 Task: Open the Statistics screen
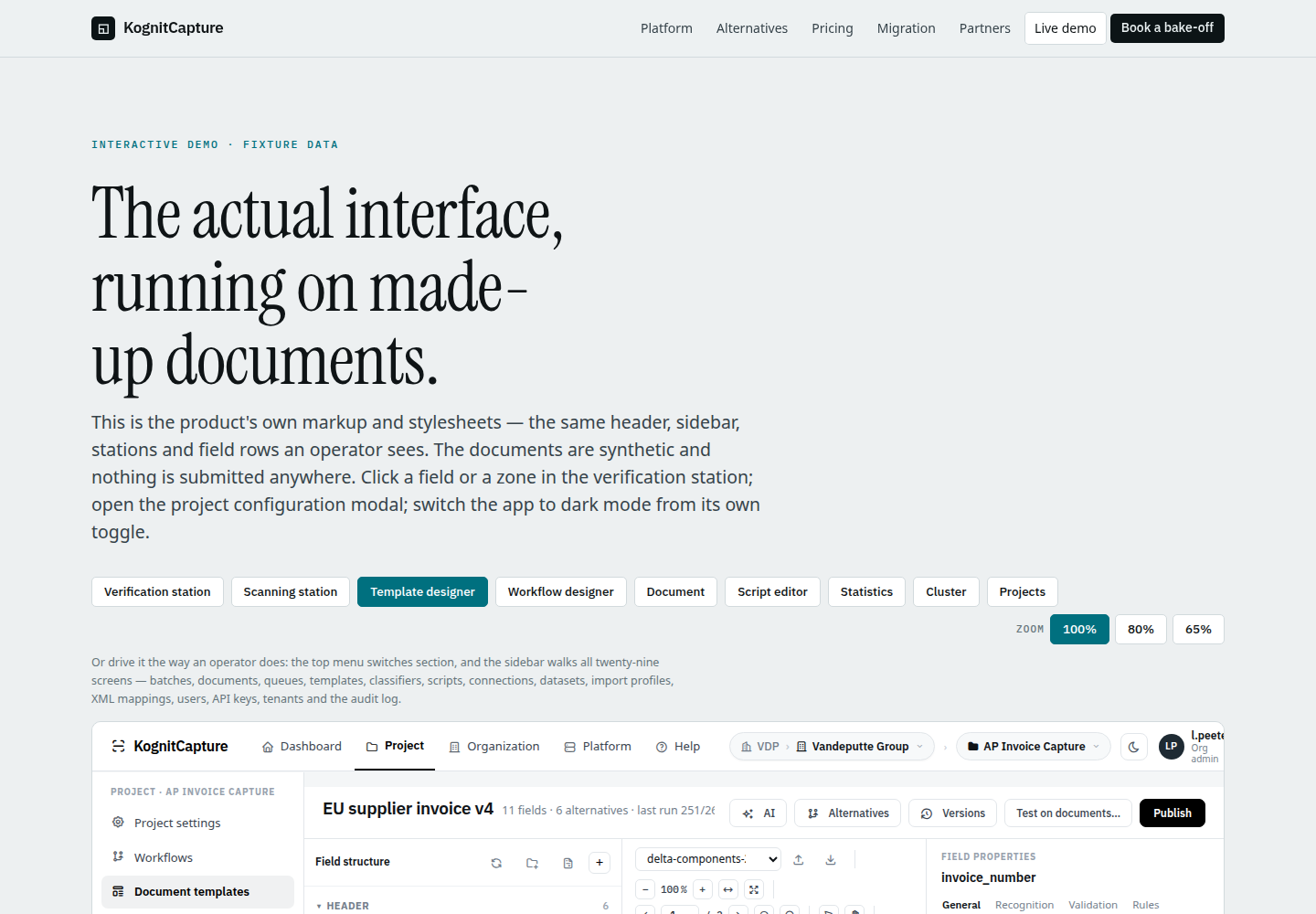coord(866,592)
